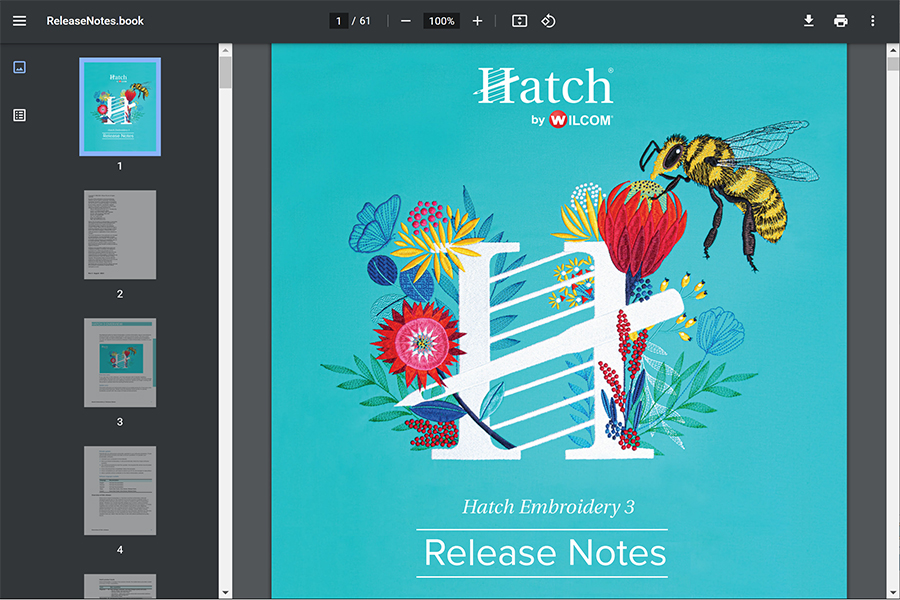Click the zoom out minus icon
This screenshot has height=600, width=900.
coord(405,21)
